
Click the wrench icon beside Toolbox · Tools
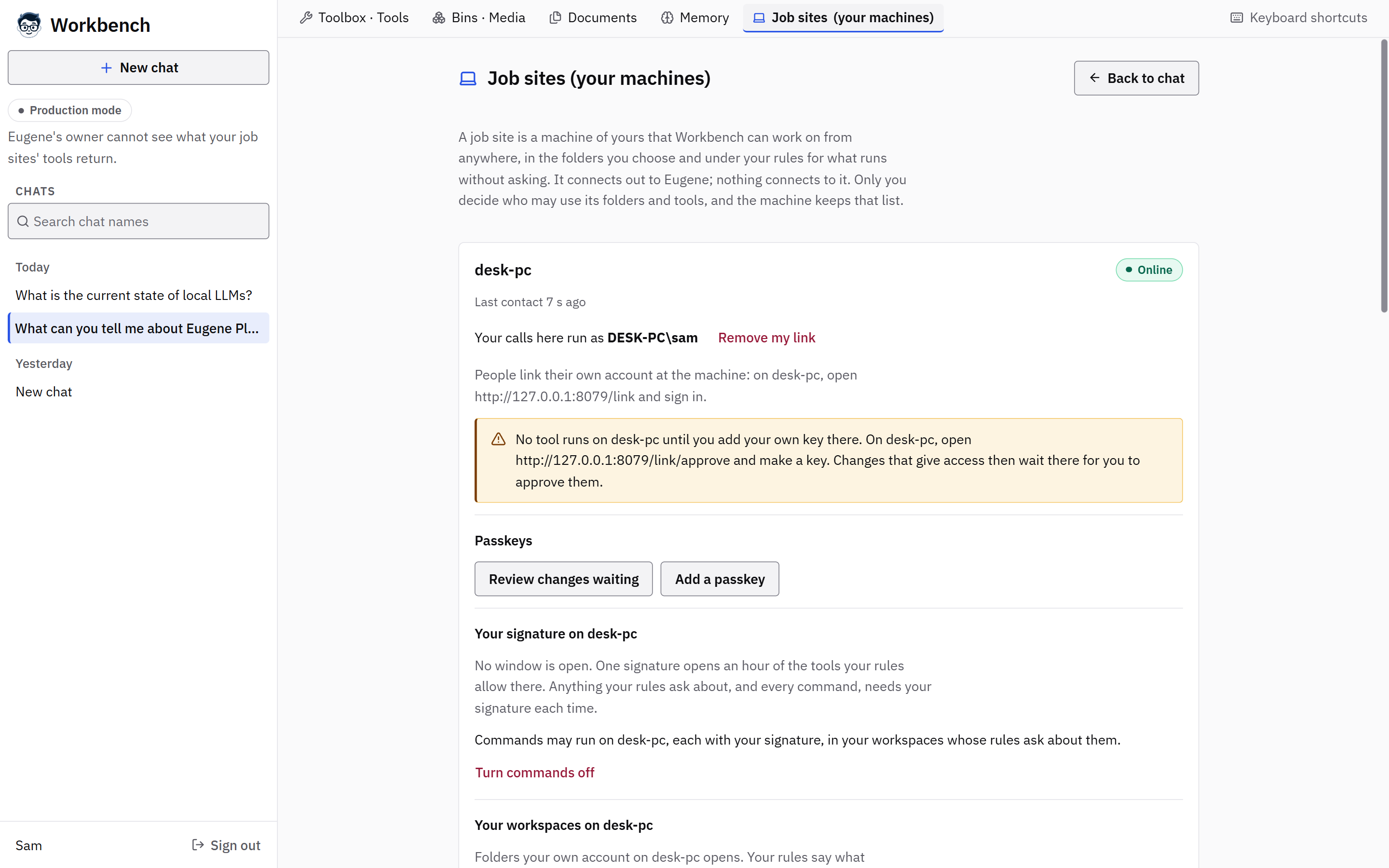[306, 18]
